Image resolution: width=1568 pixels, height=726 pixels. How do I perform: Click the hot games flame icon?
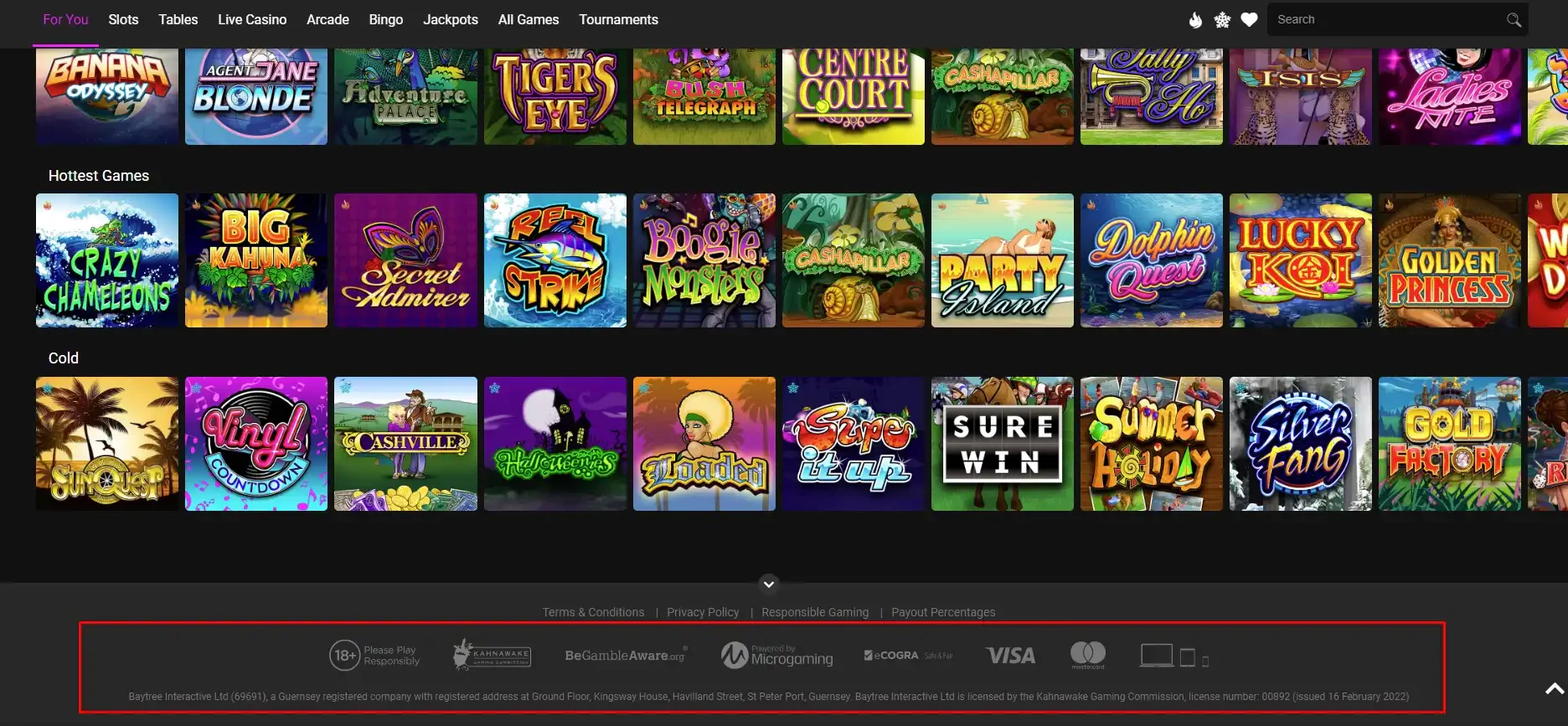[1195, 20]
